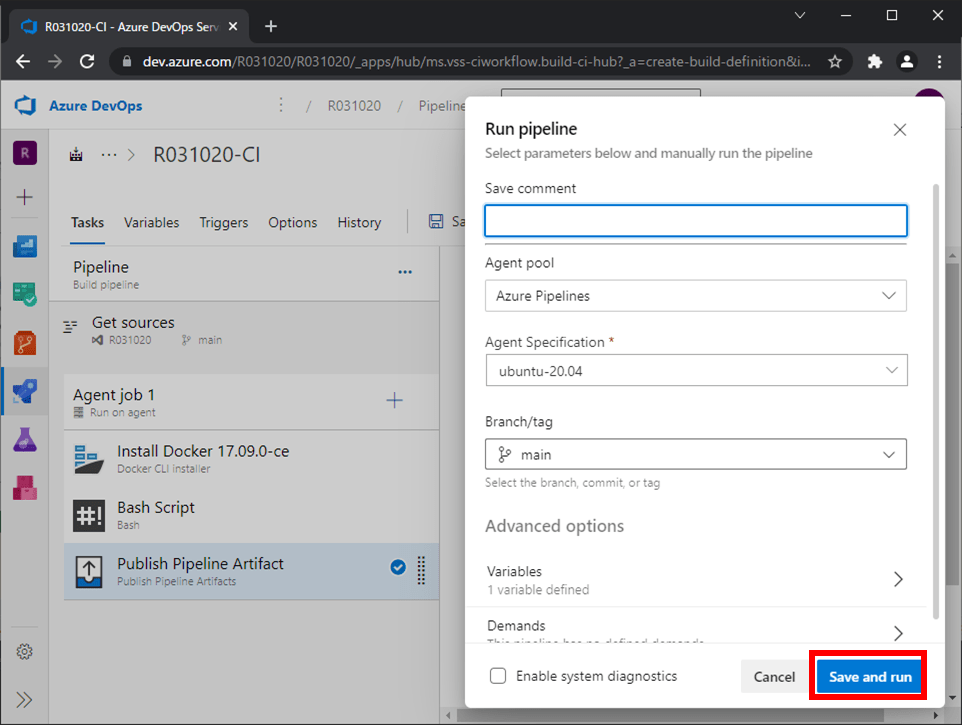
Task: Bookmark this page with the star
Action: 835,61
